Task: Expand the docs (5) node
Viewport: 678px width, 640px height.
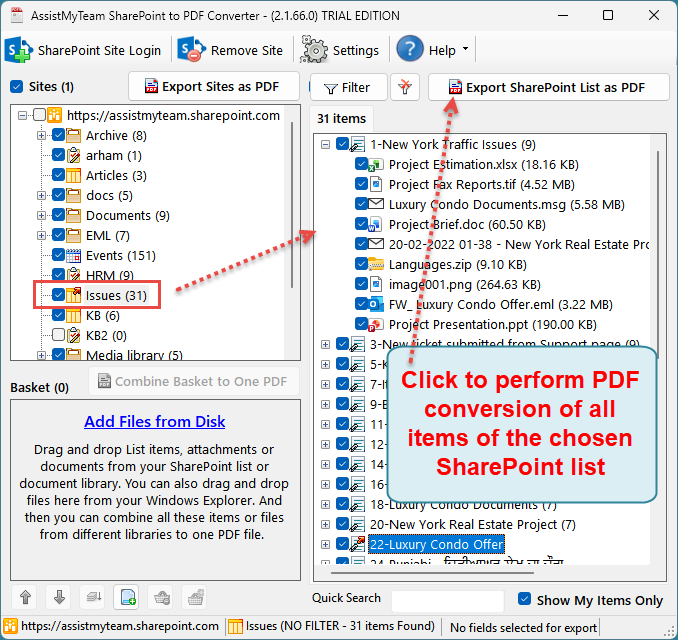Action: click(x=41, y=195)
